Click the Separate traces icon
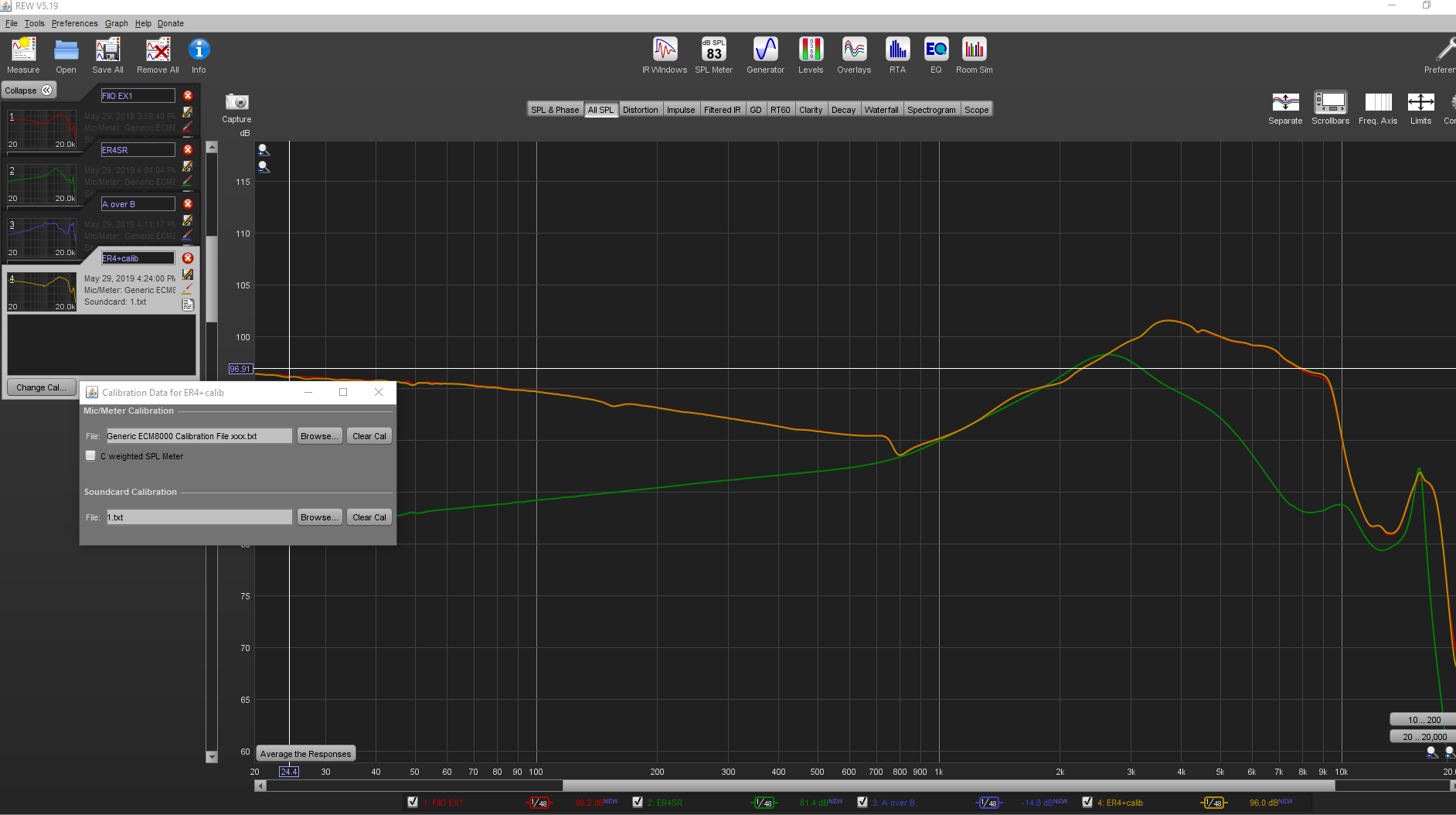 pos(1285,108)
